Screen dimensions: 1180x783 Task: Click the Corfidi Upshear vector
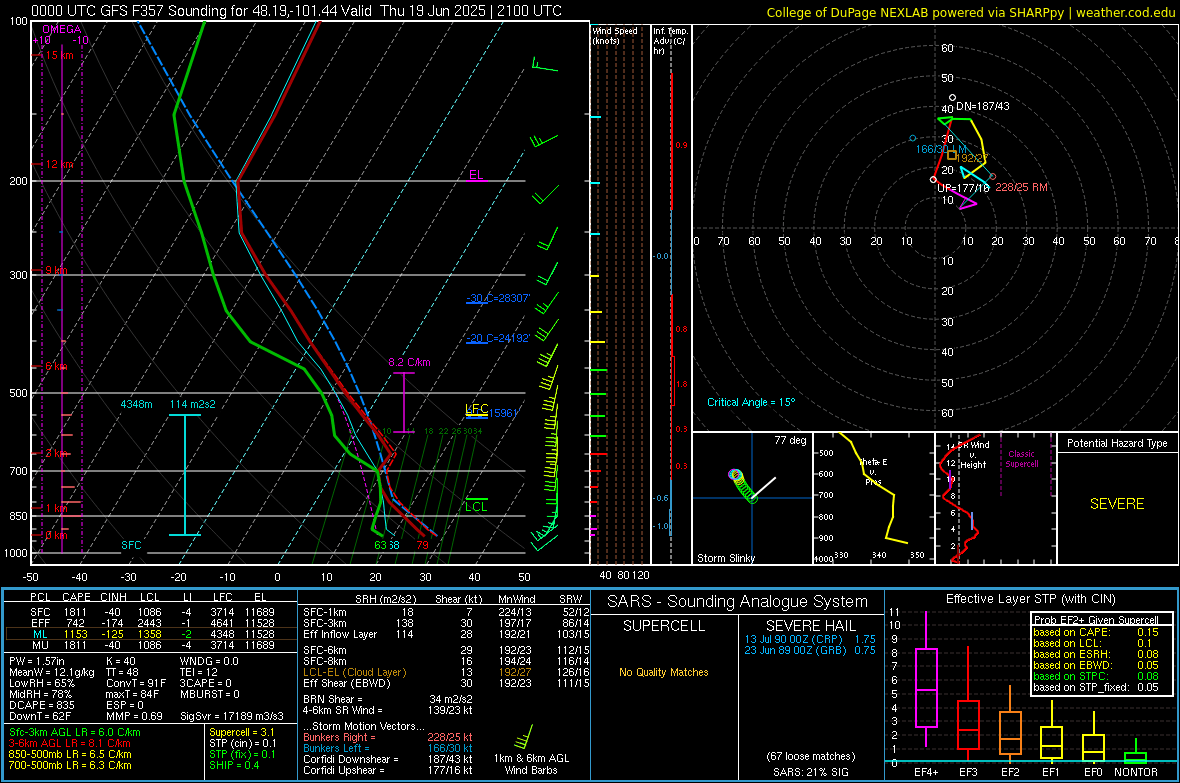point(388,770)
